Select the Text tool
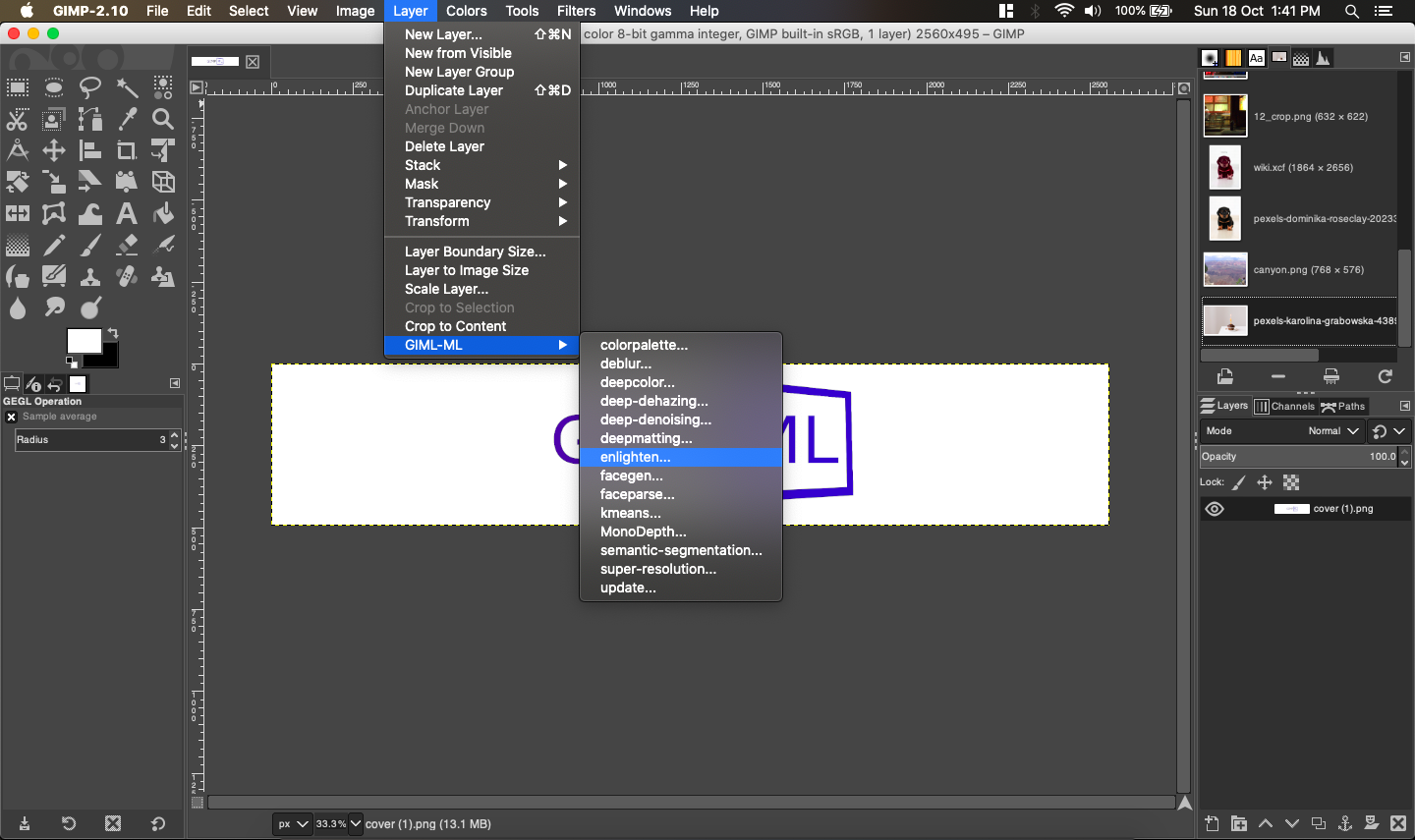1415x840 pixels. (x=127, y=213)
